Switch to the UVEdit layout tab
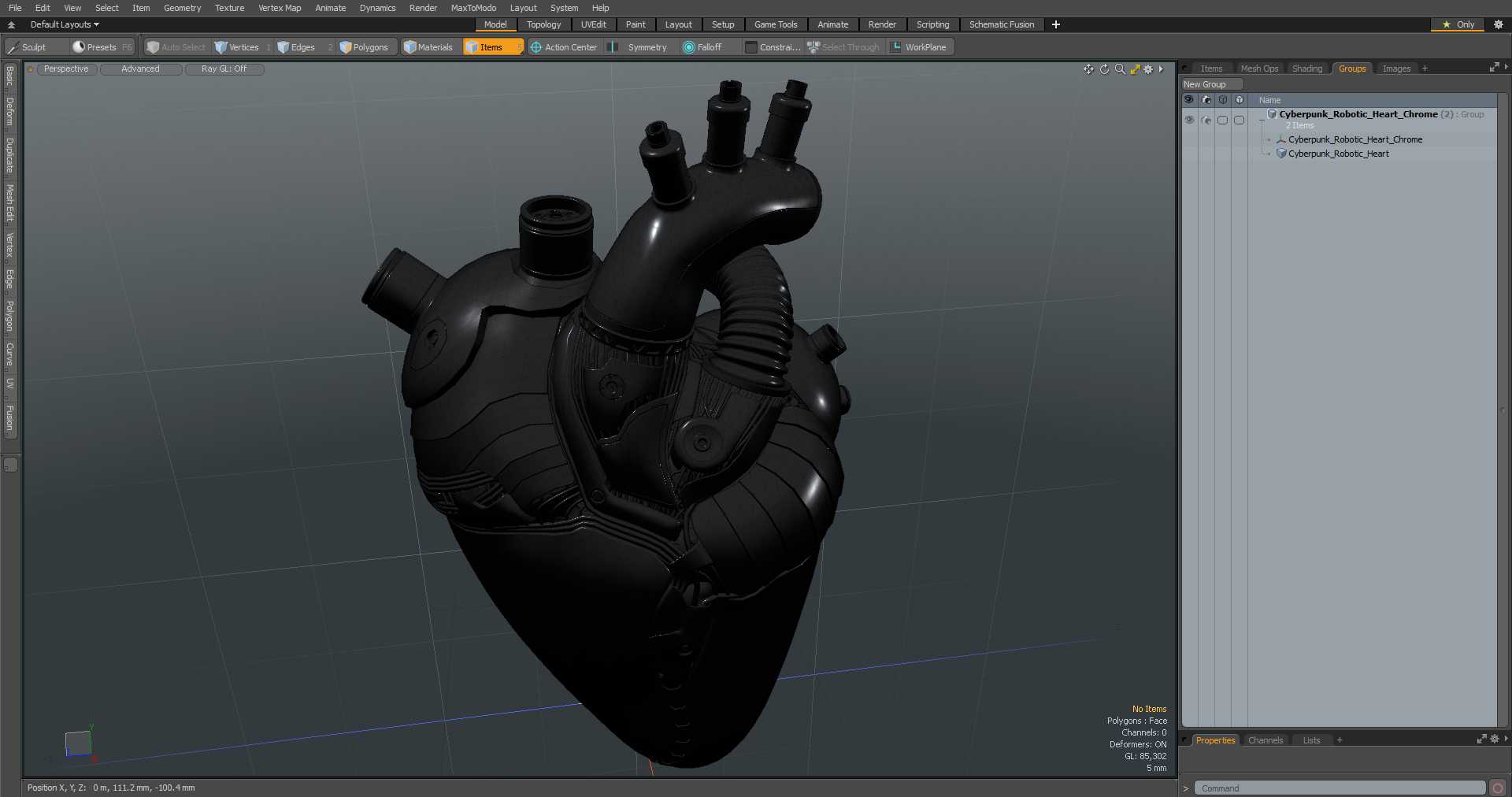1512x797 pixels. (593, 24)
